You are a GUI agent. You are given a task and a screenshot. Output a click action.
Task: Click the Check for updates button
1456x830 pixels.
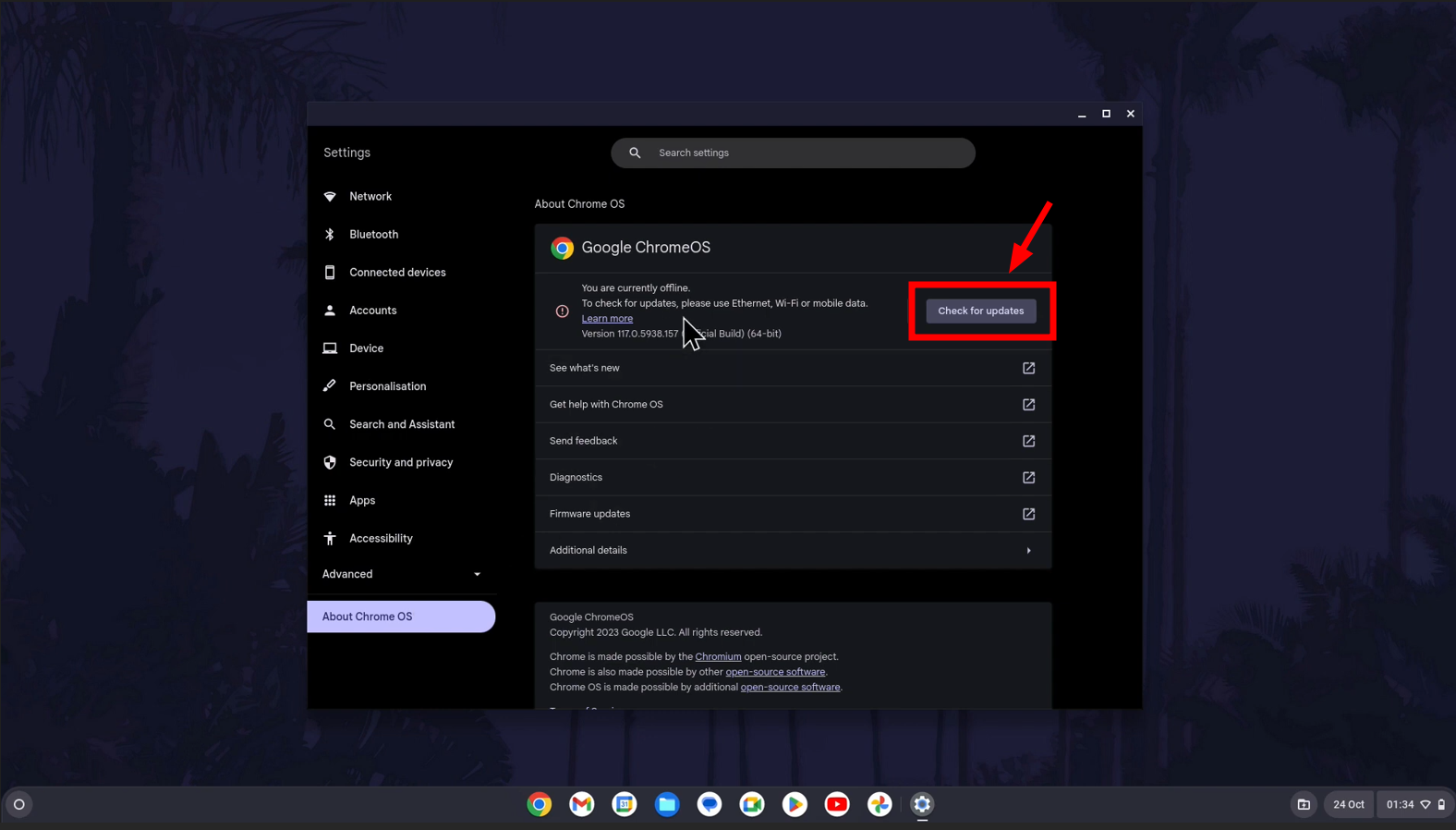pyautogui.click(x=981, y=311)
